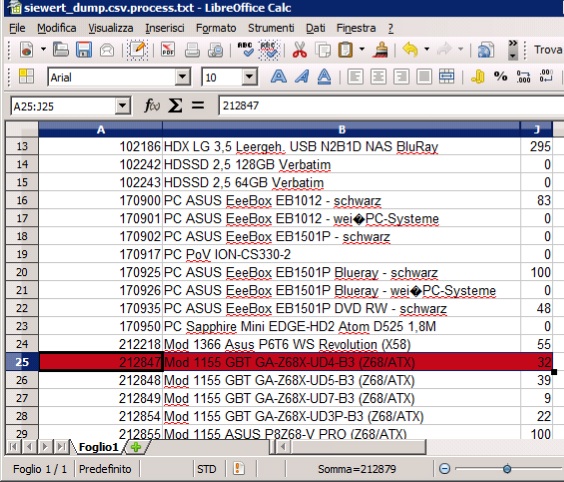Click Add Decimal Place icon

[x=523, y=76]
